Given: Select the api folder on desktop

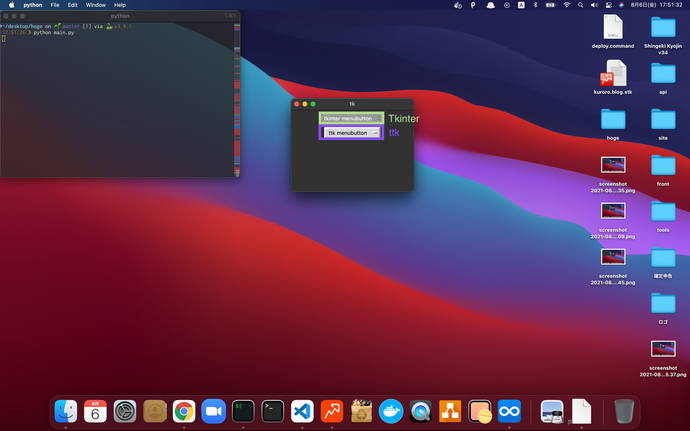Looking at the screenshot, I should (x=663, y=73).
